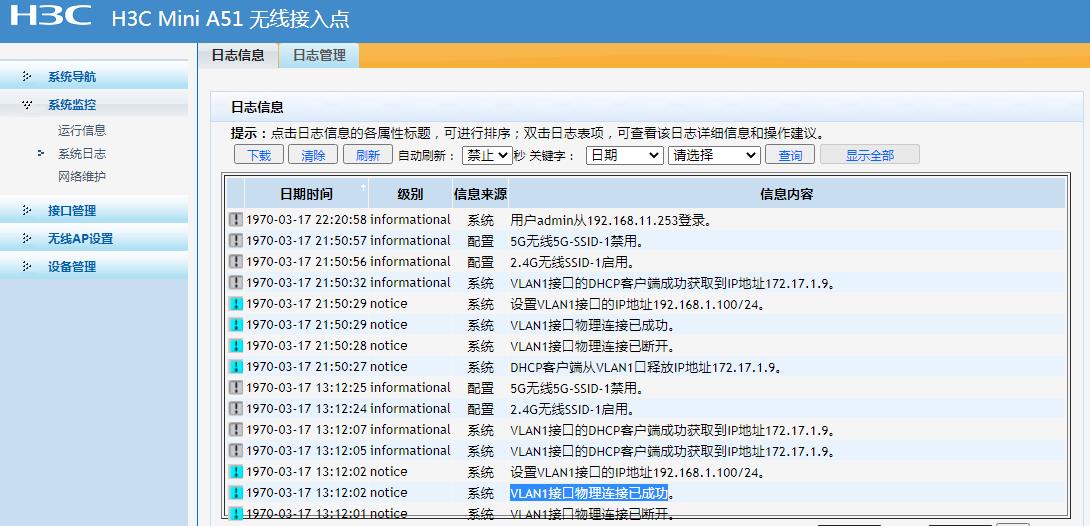Click the arrow icon beside 设备管理
1090x526 pixels.
point(27,266)
